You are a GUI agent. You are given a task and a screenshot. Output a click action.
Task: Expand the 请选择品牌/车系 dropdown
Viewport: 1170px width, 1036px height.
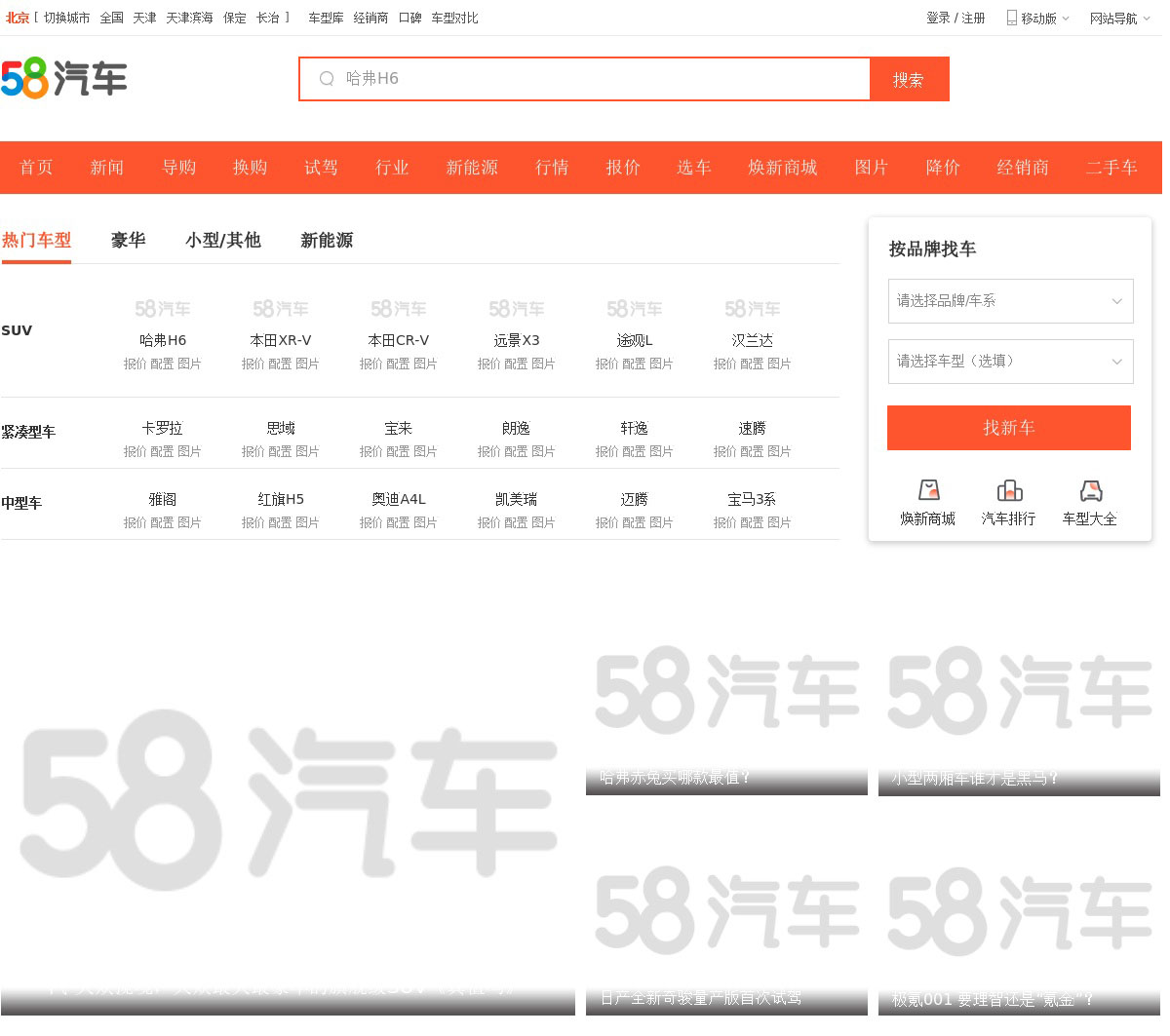coord(1010,301)
